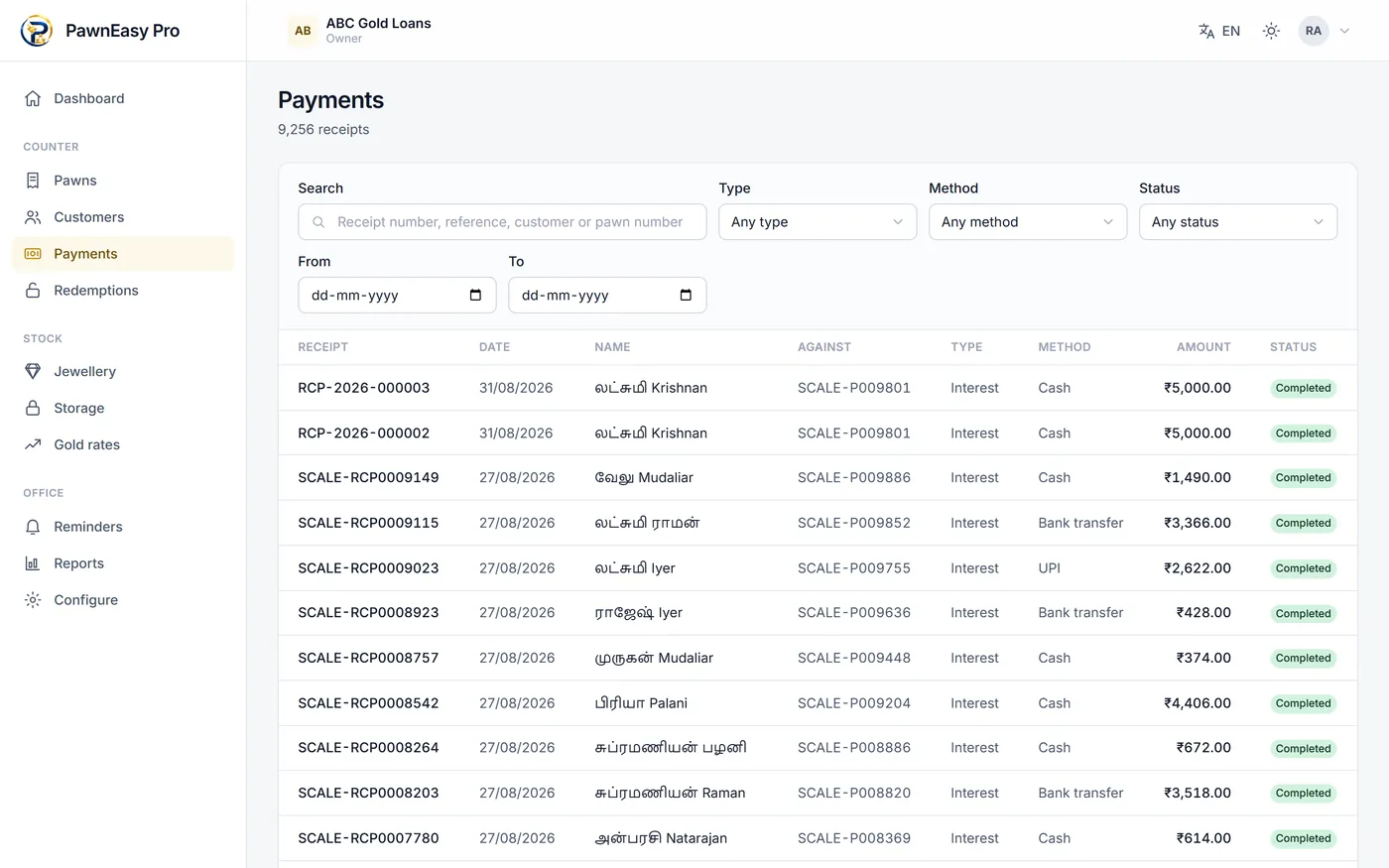This screenshot has height=868, width=1389.
Task: Open Gold rates page
Action: pos(123,444)
